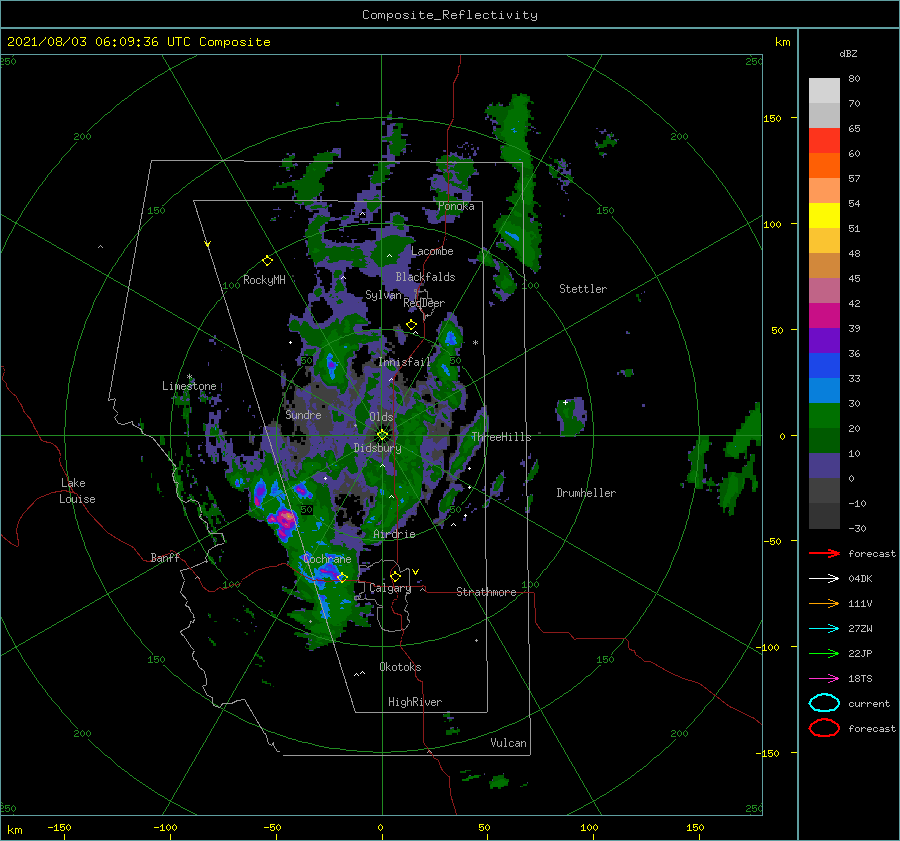This screenshot has width=900, height=841.
Task: Click the Vulcan label
Action: tap(508, 743)
